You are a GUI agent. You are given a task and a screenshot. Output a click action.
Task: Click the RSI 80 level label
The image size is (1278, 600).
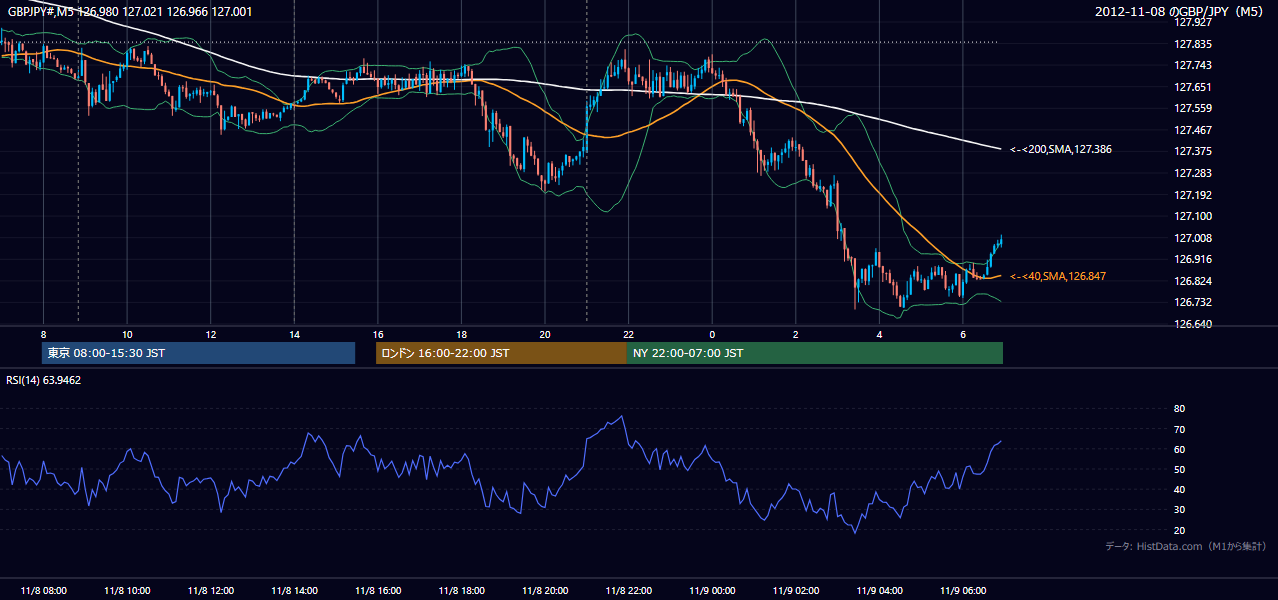[x=1179, y=409]
